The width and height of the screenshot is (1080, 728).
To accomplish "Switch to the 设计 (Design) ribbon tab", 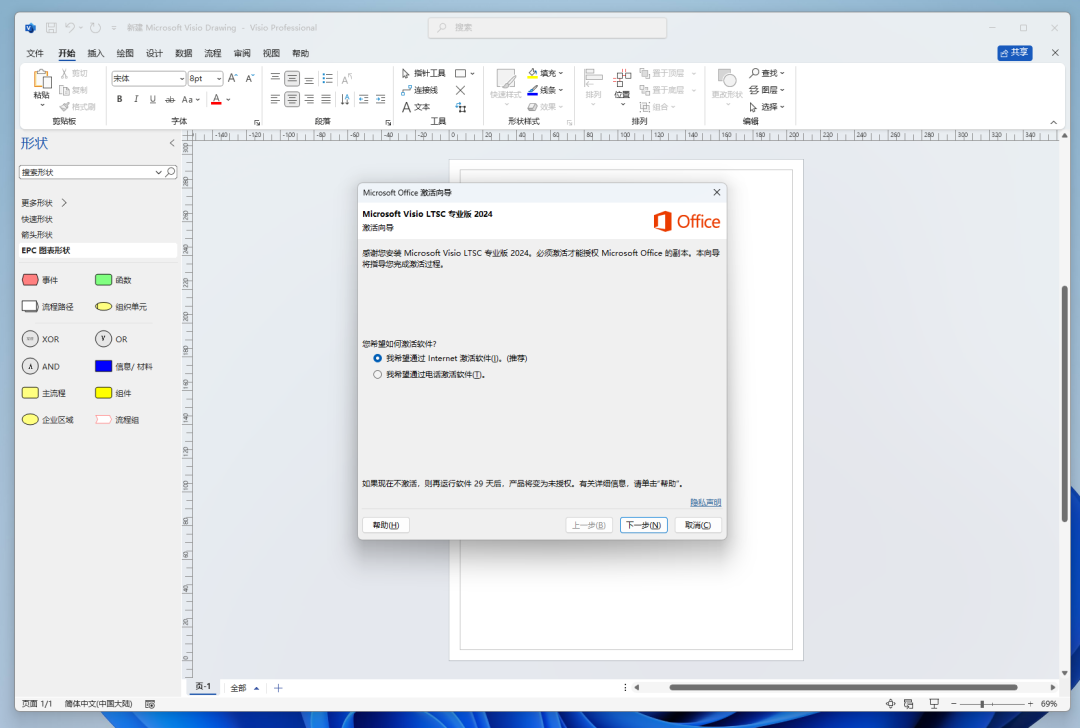I will coord(154,53).
